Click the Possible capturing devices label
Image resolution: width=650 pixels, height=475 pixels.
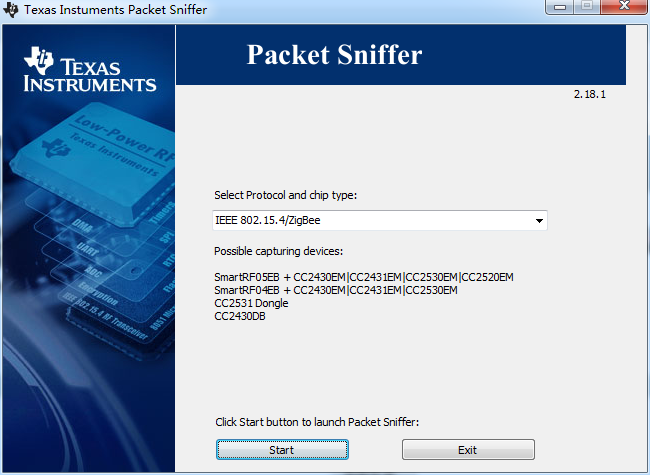(278, 250)
